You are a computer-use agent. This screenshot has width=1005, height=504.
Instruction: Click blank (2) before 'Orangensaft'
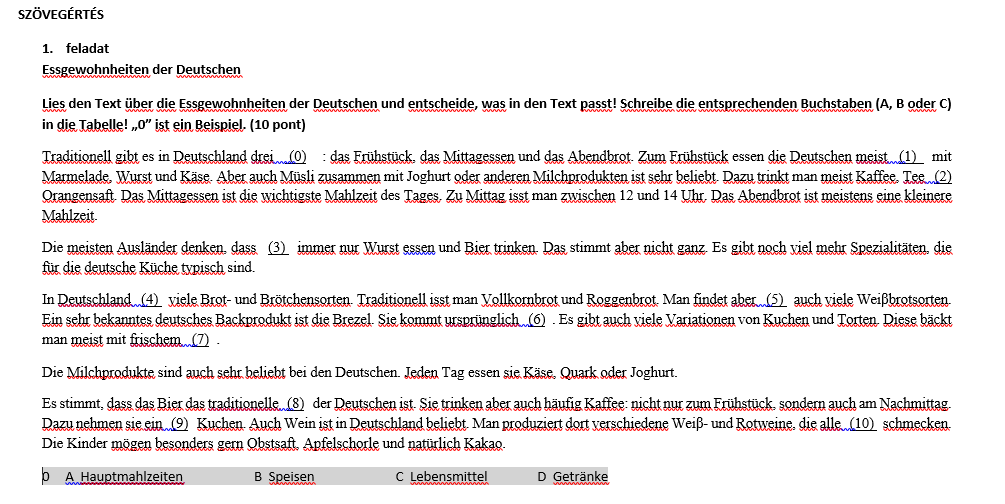(941, 176)
